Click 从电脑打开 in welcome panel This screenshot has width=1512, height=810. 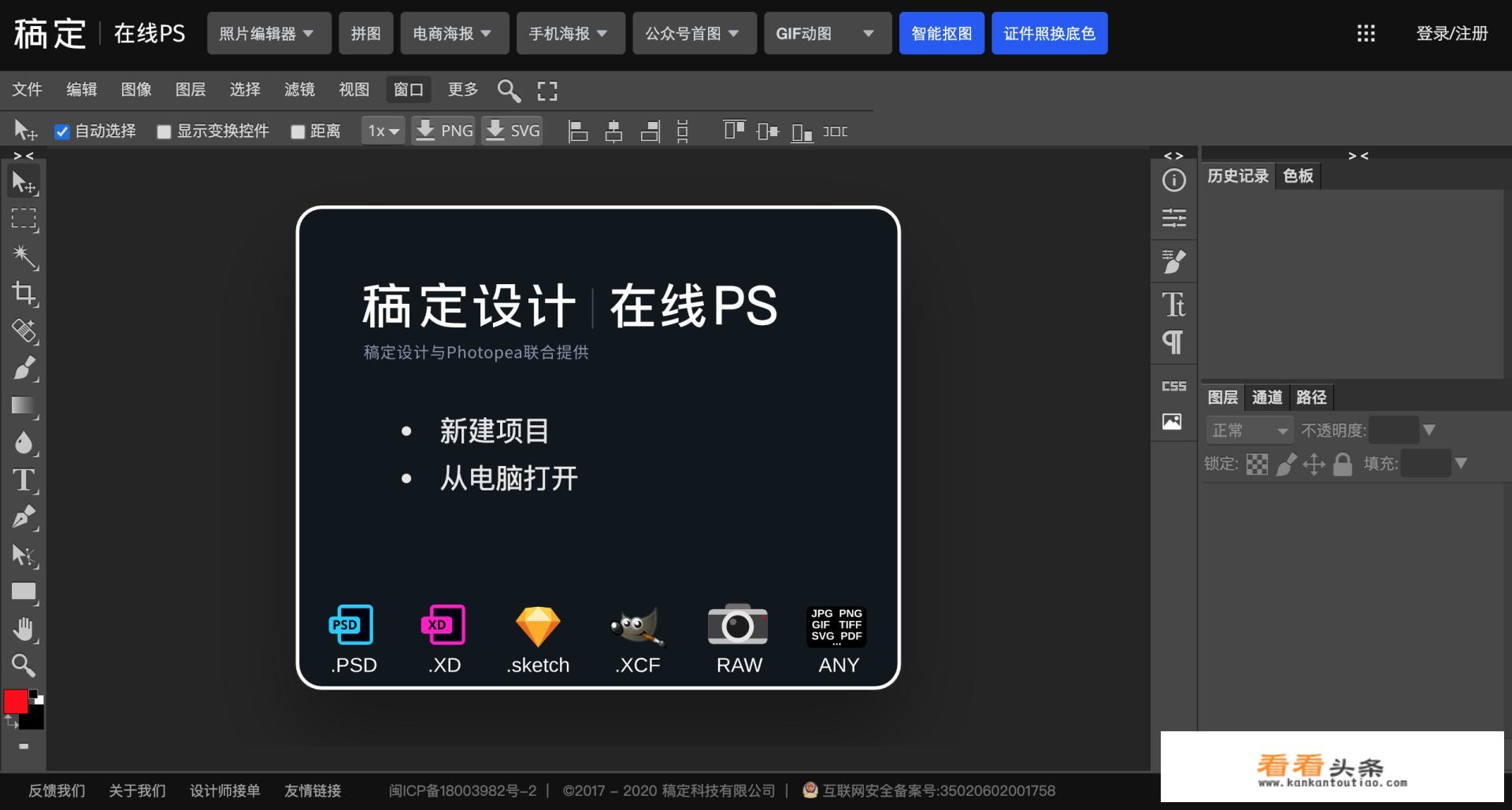click(509, 478)
